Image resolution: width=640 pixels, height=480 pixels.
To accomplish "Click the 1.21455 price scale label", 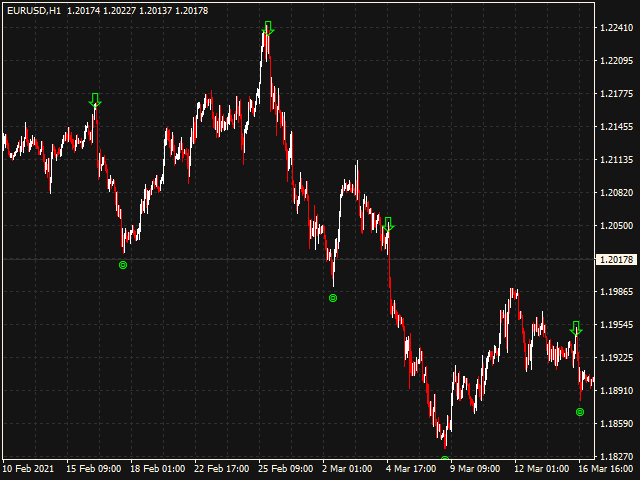I will (x=616, y=127).
